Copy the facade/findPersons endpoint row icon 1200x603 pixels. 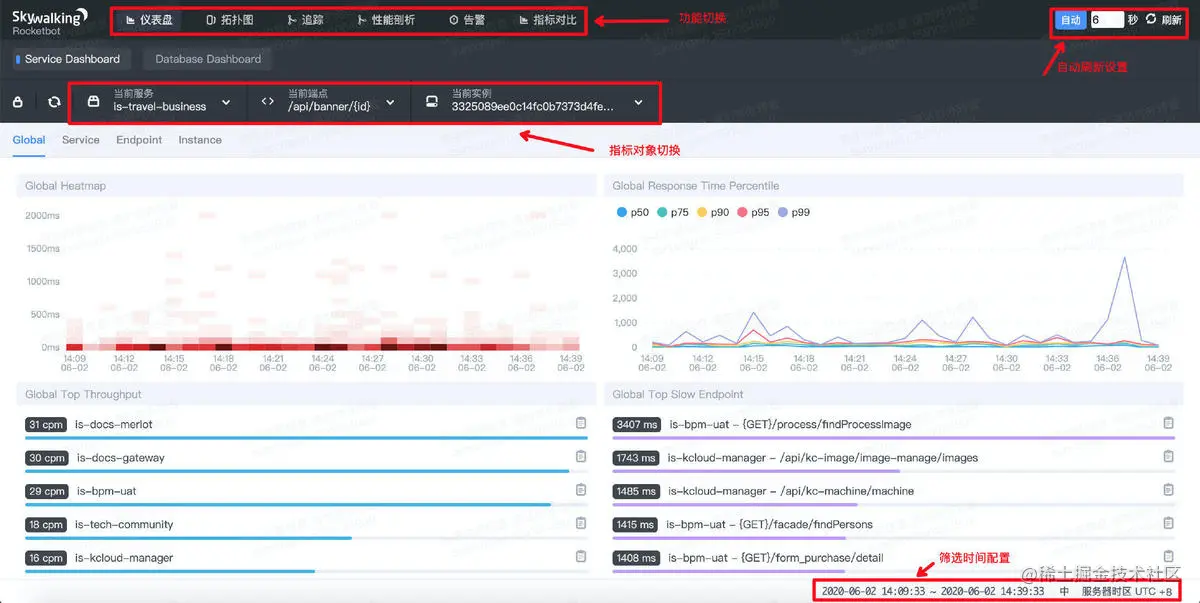click(x=1169, y=523)
